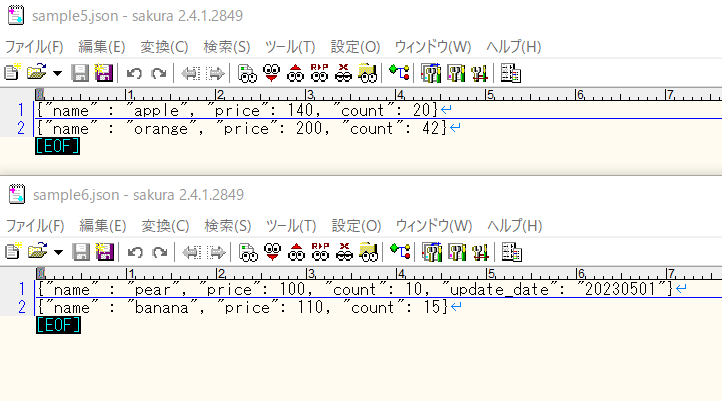This screenshot has width=722, height=401.
Task: Open ヘルプ(H) menu in sample6.json window
Action: (x=514, y=226)
